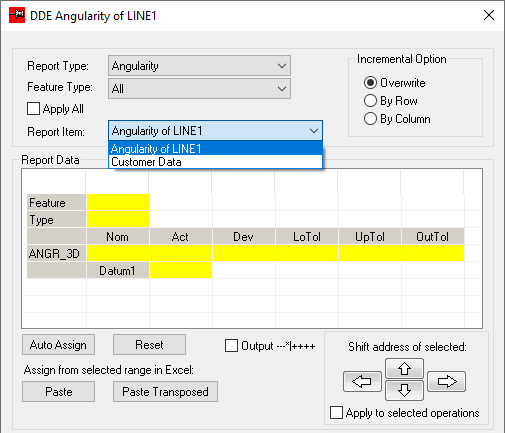Select the By Row radio option

coord(370,101)
